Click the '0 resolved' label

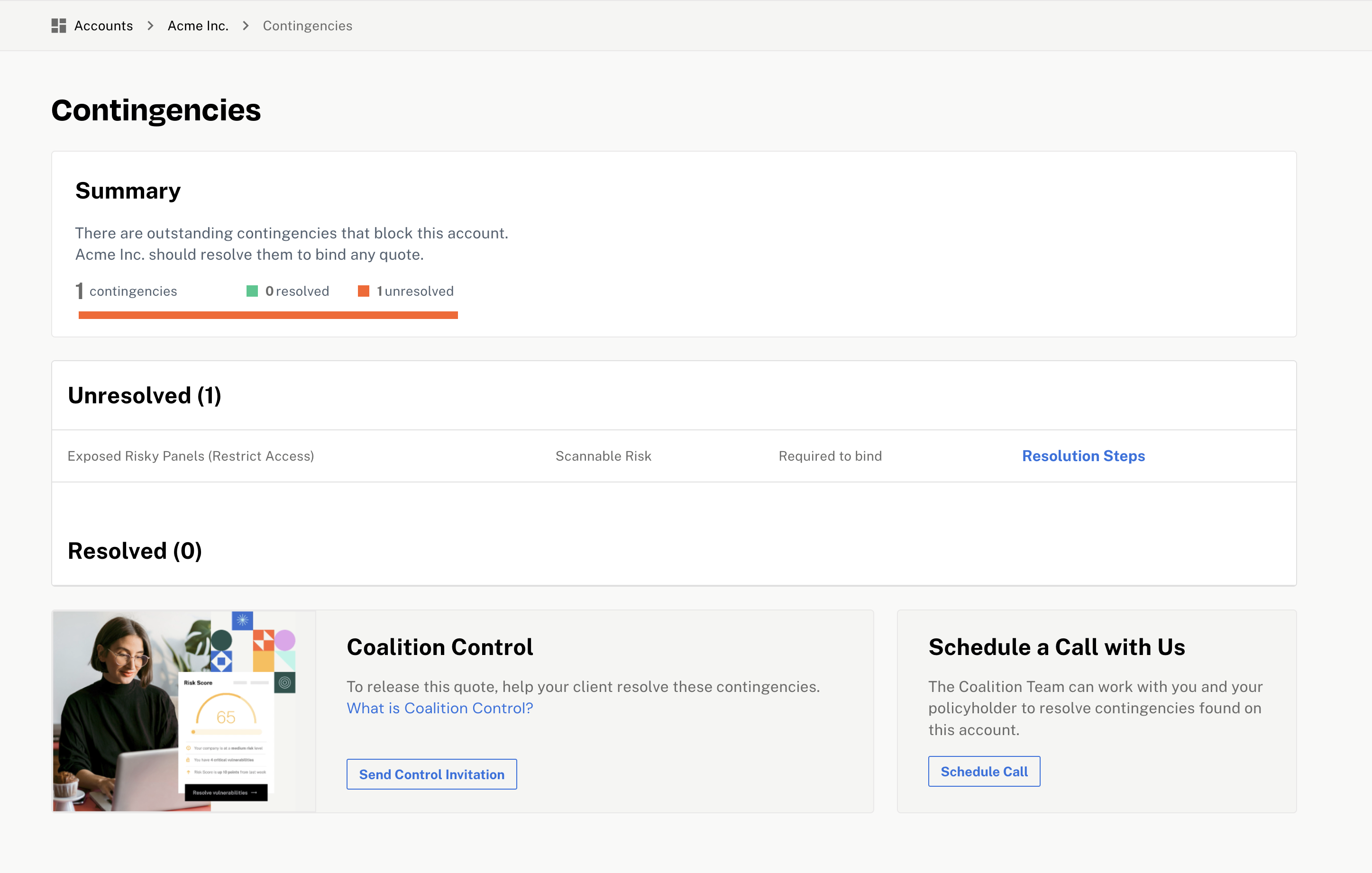tap(297, 291)
